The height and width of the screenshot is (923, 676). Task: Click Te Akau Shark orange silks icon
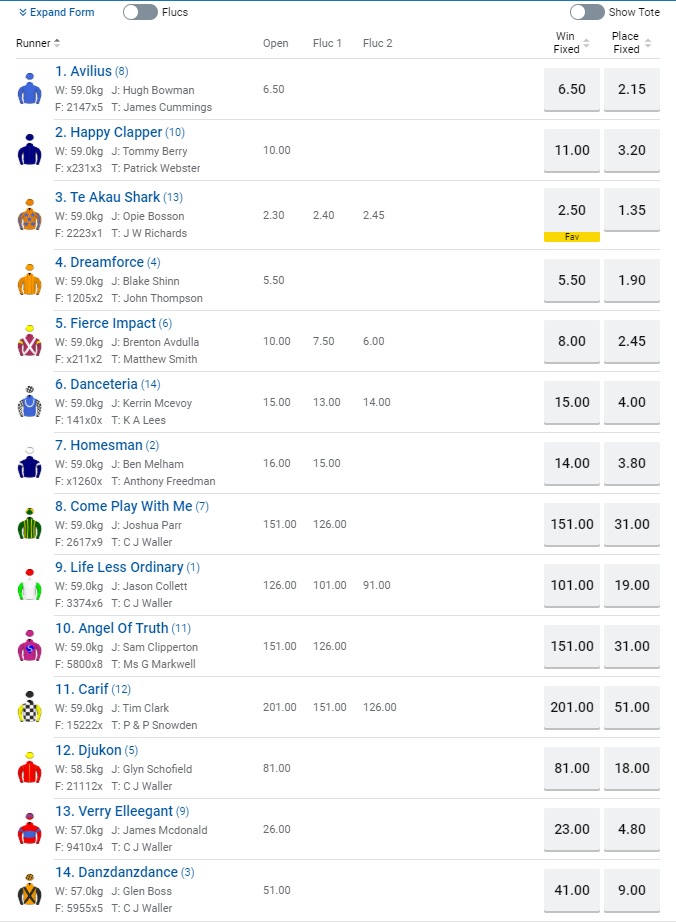pyautogui.click(x=29, y=215)
